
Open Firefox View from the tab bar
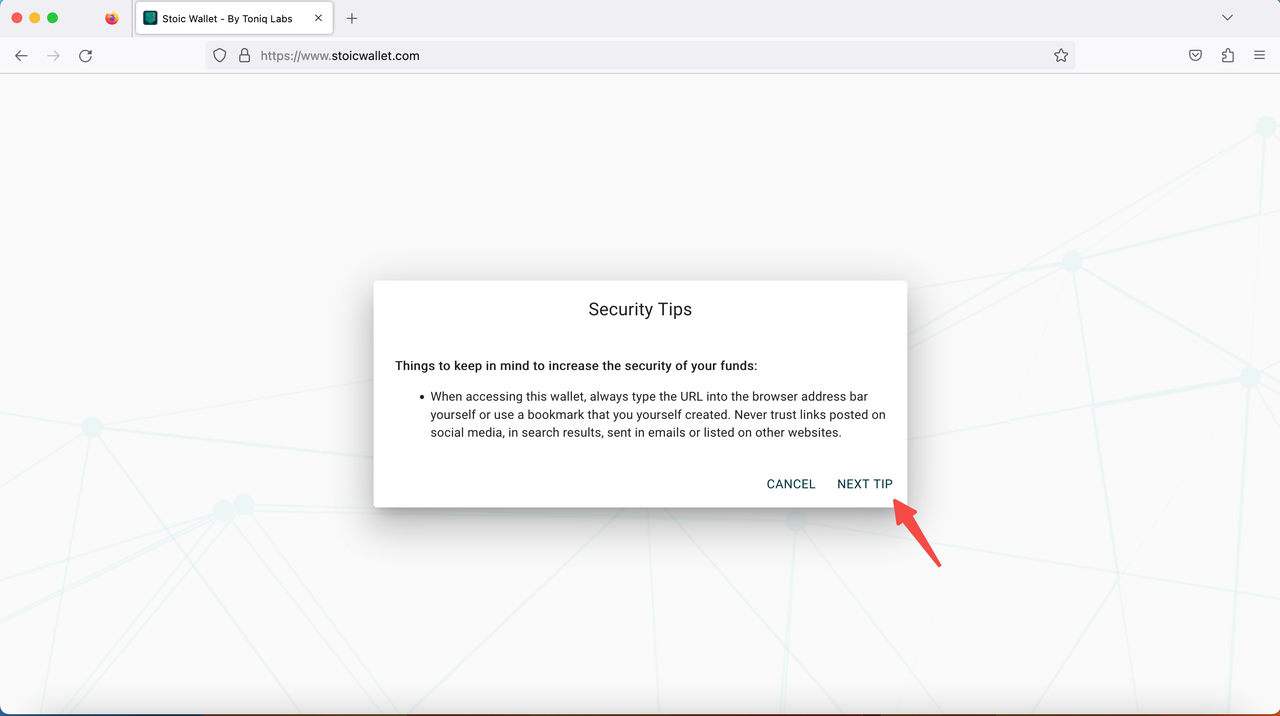pyautogui.click(x=112, y=18)
